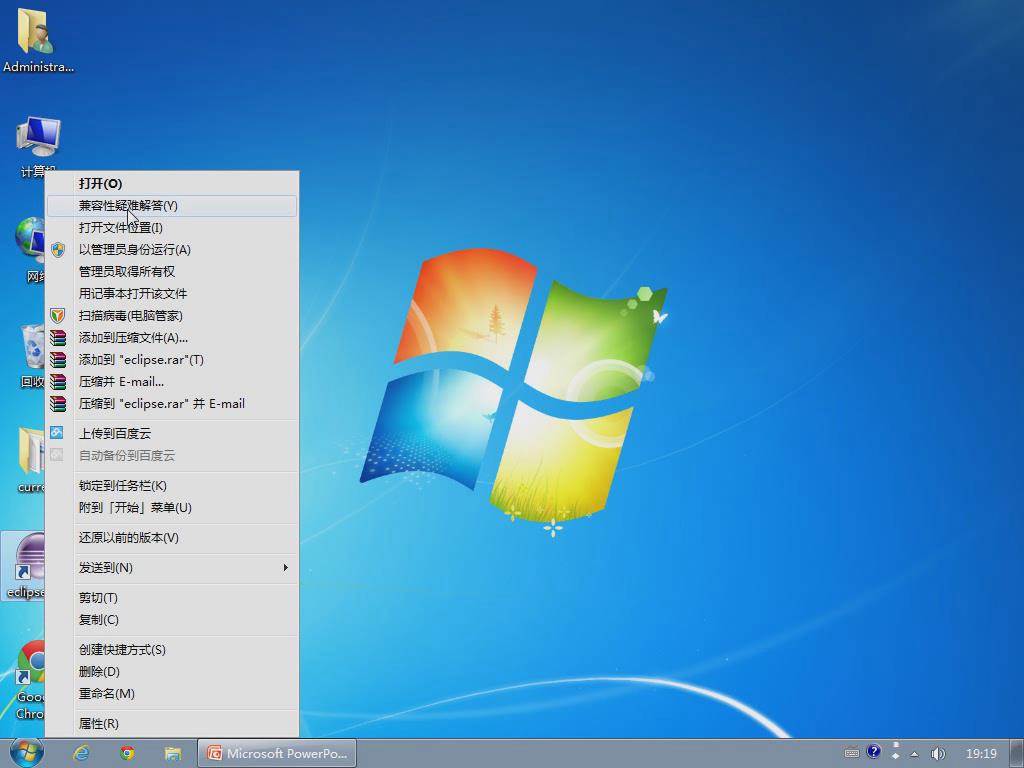
Task: Open 属性(R) properties entry
Action: (172, 724)
